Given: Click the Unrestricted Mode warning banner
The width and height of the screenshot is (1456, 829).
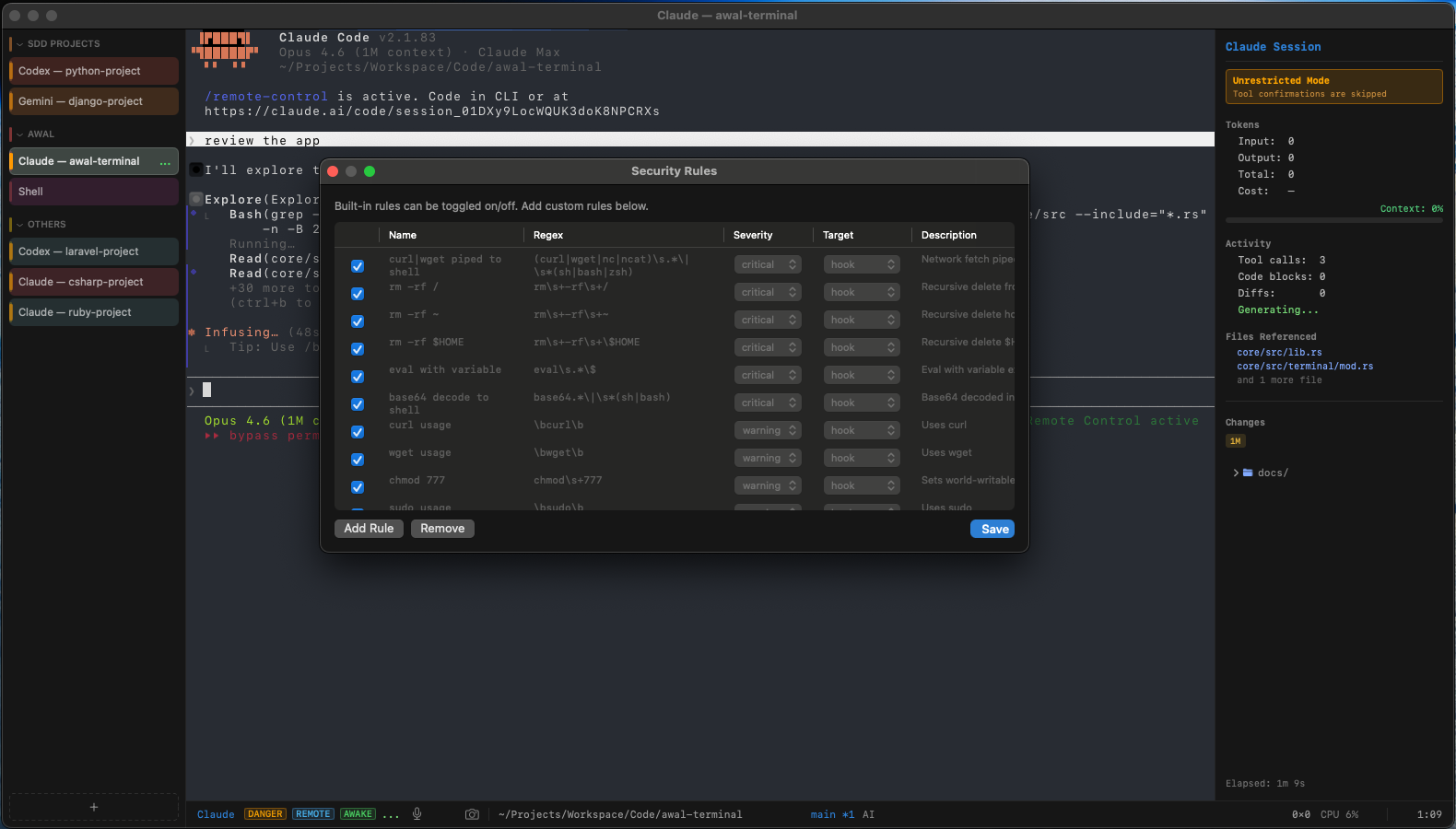Looking at the screenshot, I should [1334, 87].
